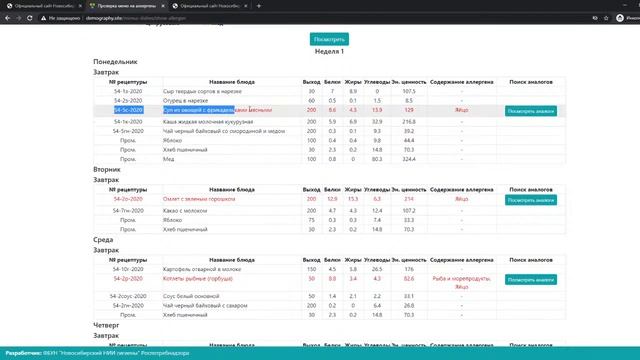This screenshot has width=640, height=360.
Task: Select dish 'Огурец в нарезке'
Action: [185, 100]
